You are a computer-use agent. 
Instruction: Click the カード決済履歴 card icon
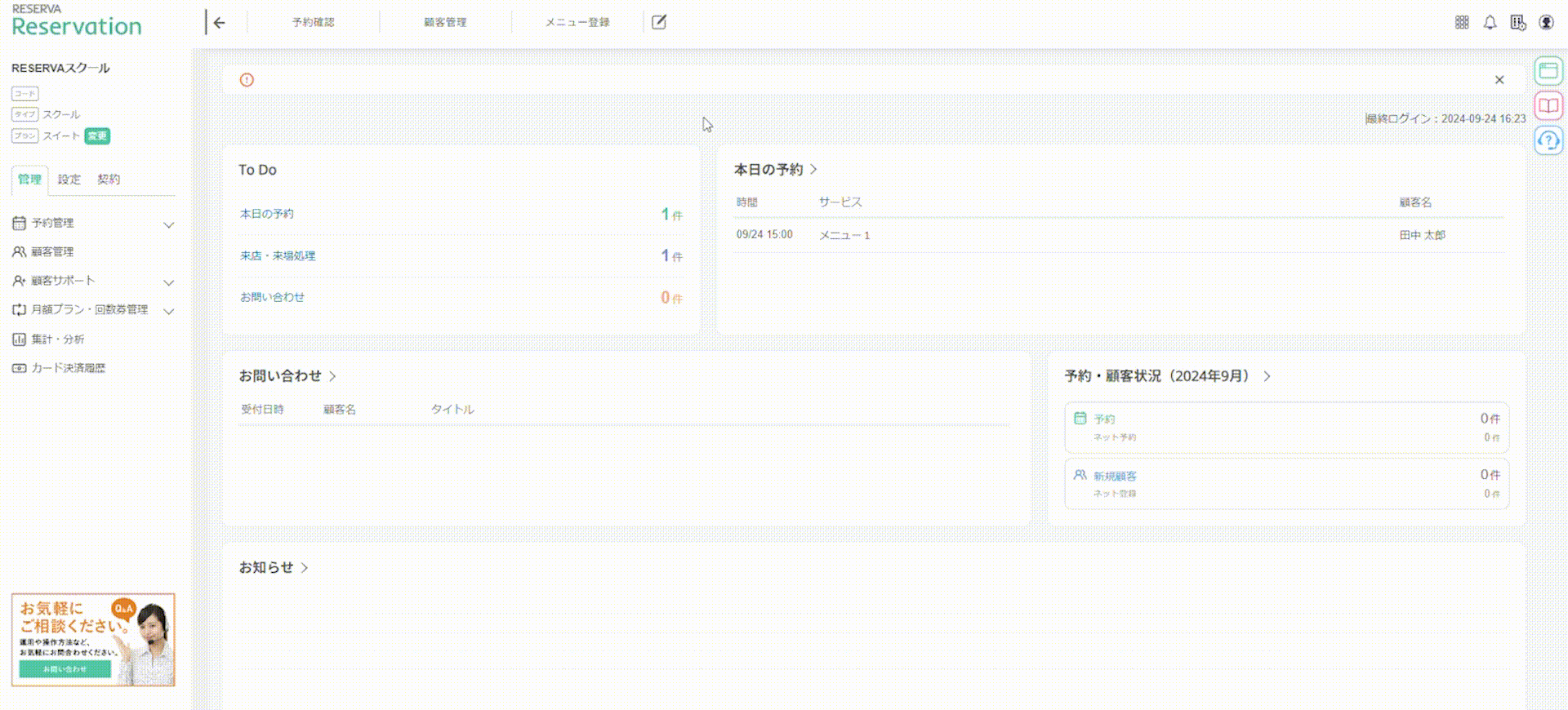(19, 369)
